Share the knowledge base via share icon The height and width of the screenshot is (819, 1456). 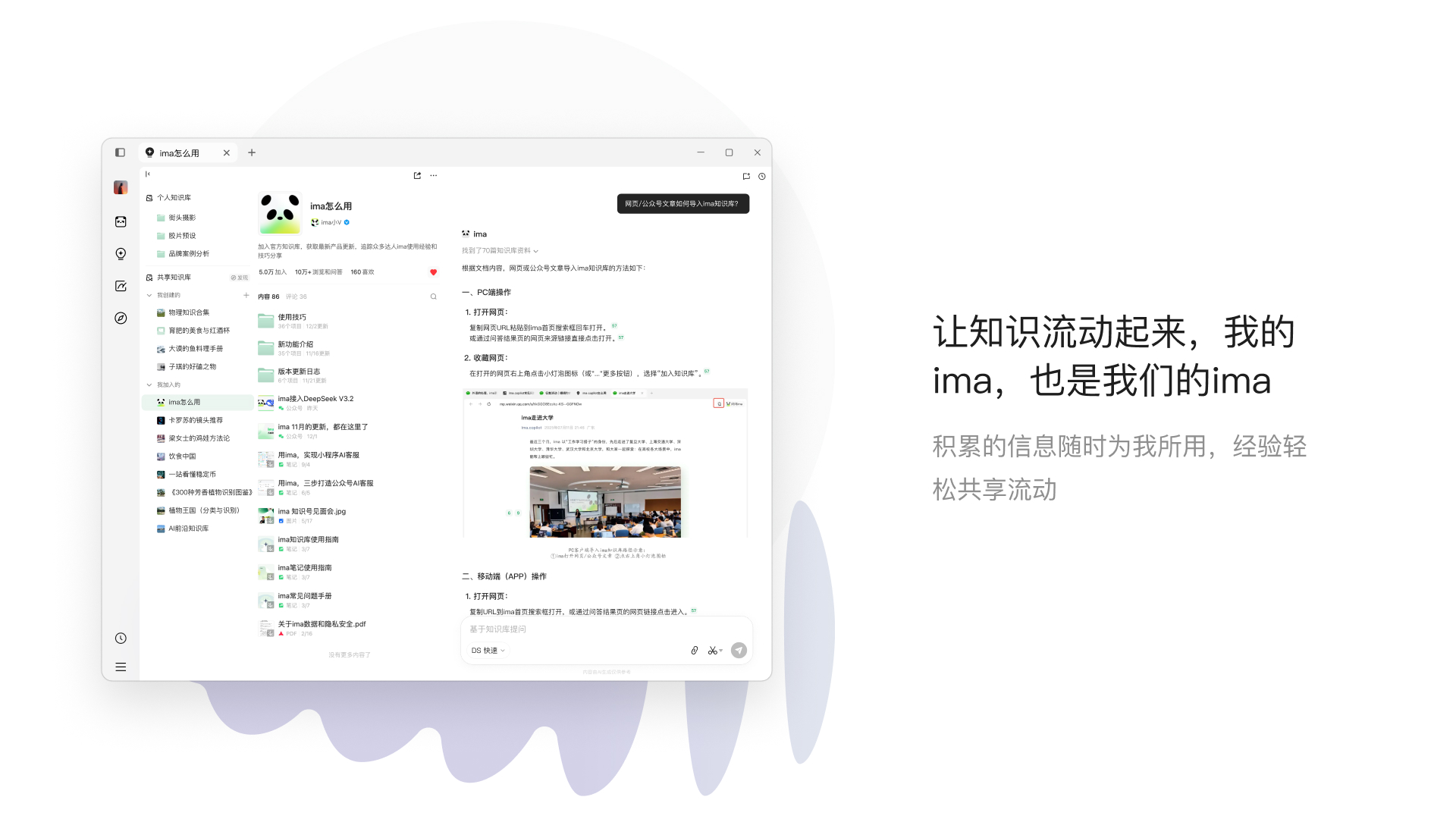pyautogui.click(x=417, y=175)
